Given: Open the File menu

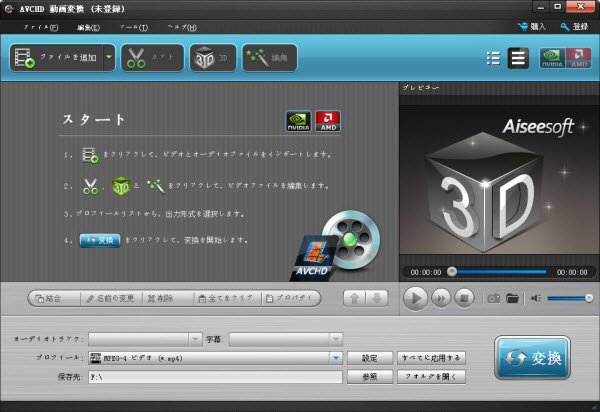Looking at the screenshot, I should [41, 27].
